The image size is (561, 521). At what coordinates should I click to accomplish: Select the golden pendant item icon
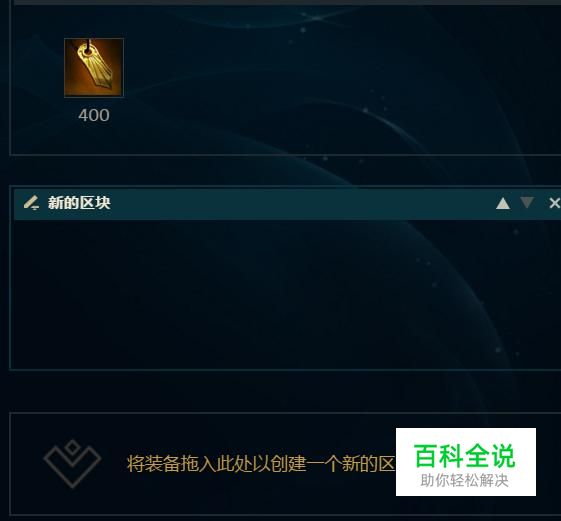pyautogui.click(x=94, y=68)
